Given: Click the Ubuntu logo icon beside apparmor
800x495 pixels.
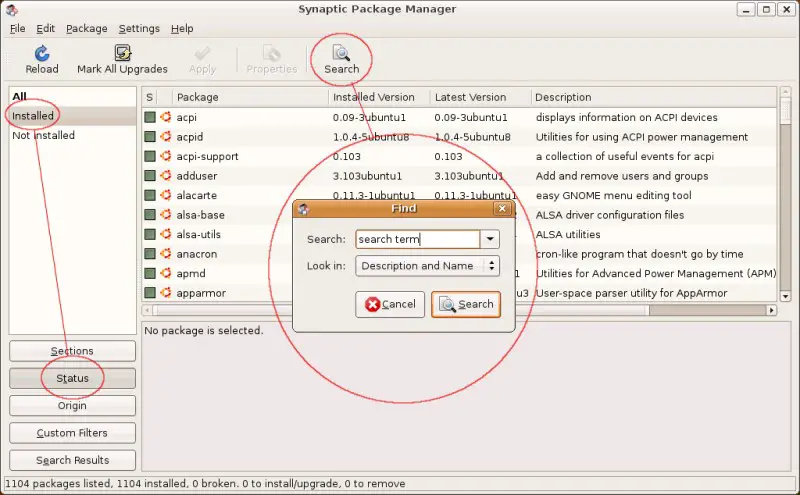Looking at the screenshot, I should coord(165,293).
